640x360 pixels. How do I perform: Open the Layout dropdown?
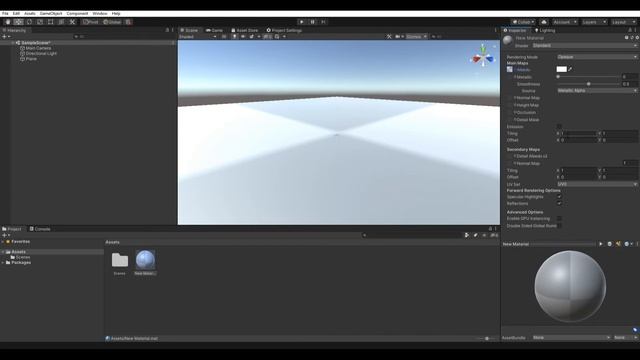pyautogui.click(x=623, y=22)
